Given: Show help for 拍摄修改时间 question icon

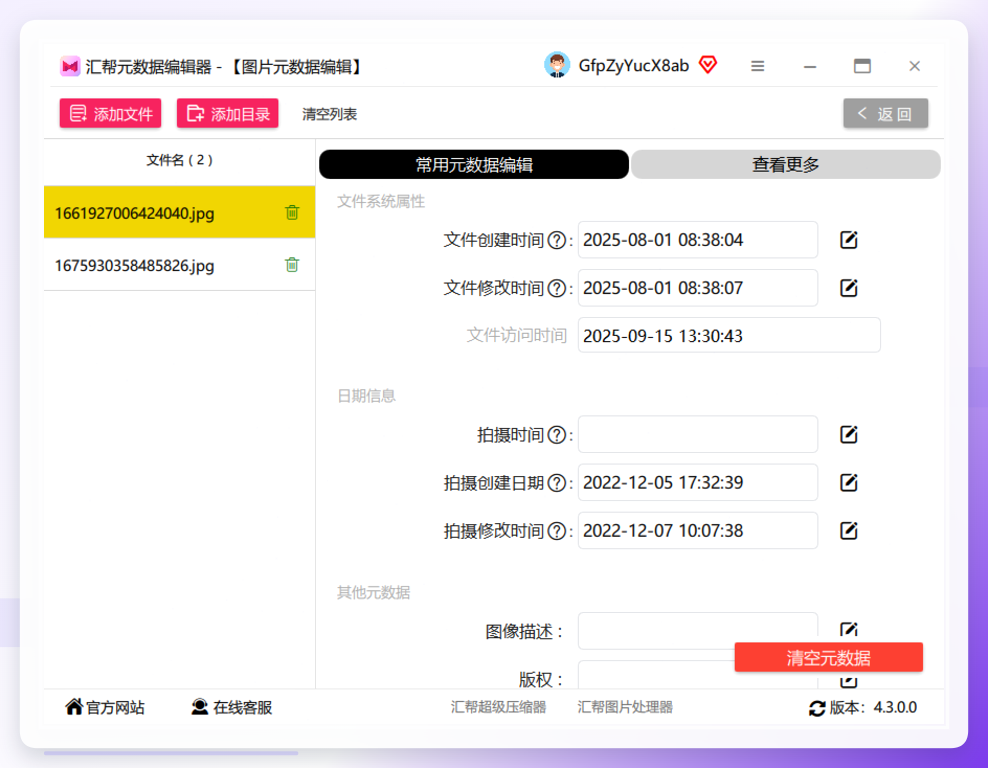Looking at the screenshot, I should 556,531.
